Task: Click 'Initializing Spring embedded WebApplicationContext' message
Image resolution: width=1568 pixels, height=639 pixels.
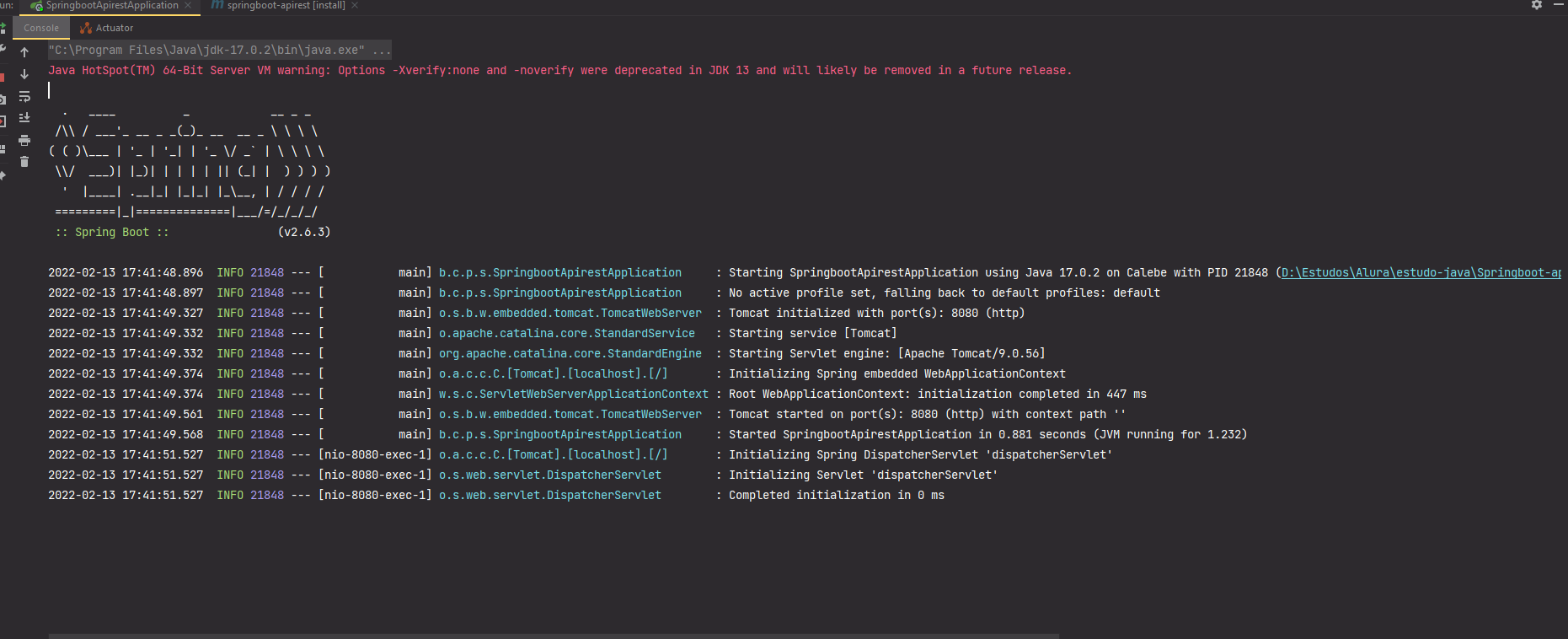Action: (897, 373)
